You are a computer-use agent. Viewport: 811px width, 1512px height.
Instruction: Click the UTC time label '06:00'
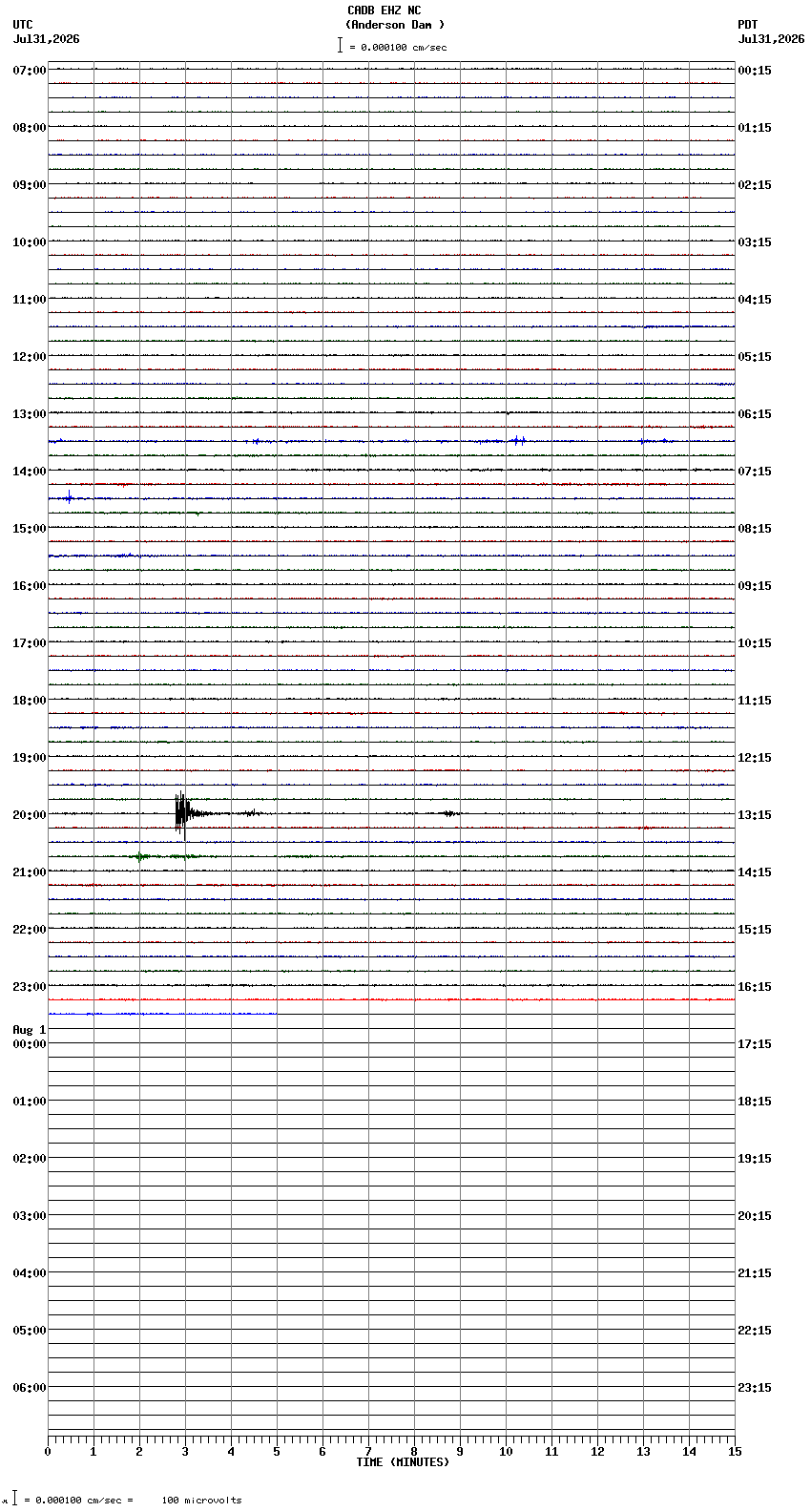pos(30,1388)
